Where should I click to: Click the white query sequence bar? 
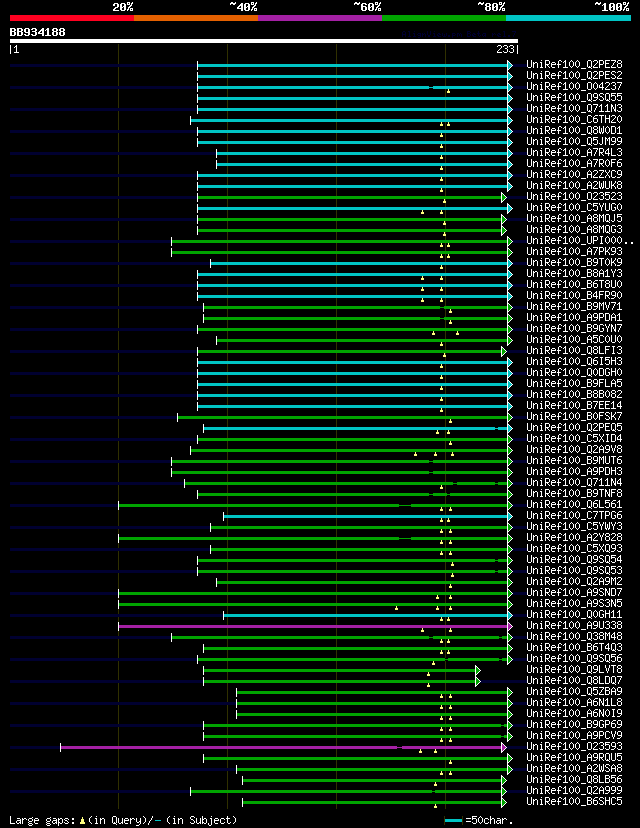pyautogui.click(x=263, y=41)
